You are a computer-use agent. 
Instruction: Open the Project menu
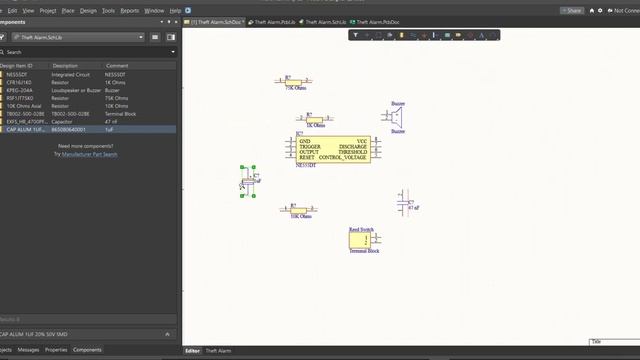point(48,11)
